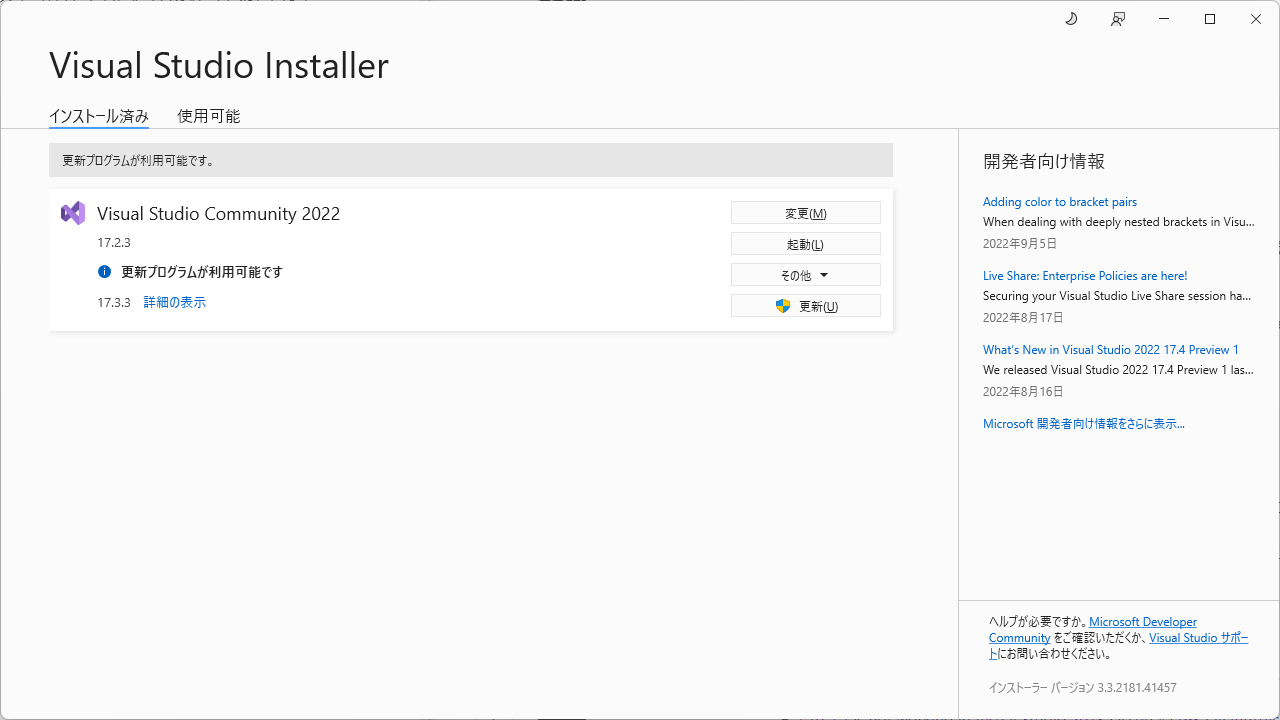1280x720 pixels.
Task: Open What's New in 17.4 Preview 1
Action: (x=1111, y=350)
